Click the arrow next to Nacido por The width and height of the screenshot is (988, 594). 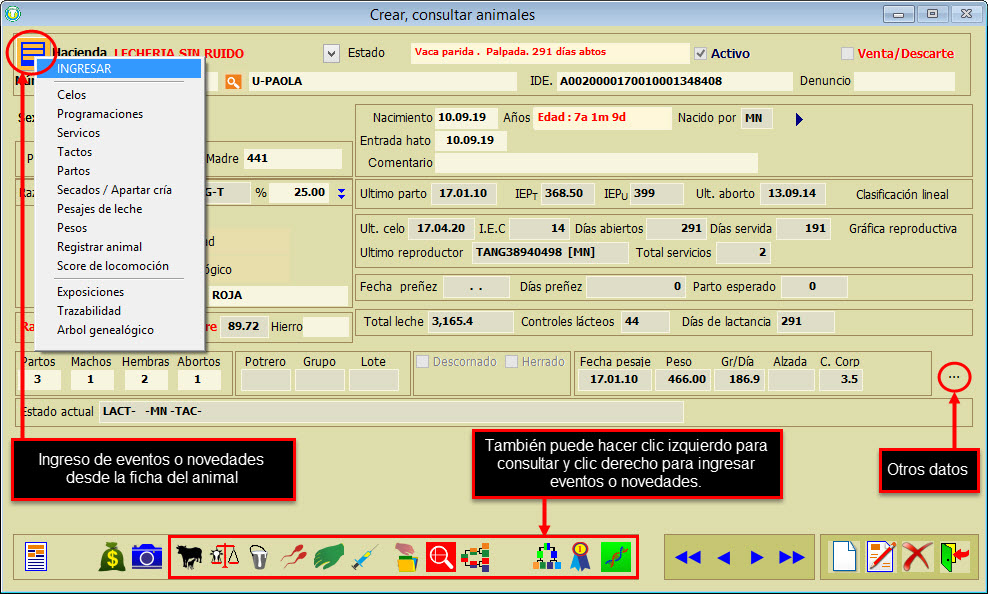click(798, 119)
